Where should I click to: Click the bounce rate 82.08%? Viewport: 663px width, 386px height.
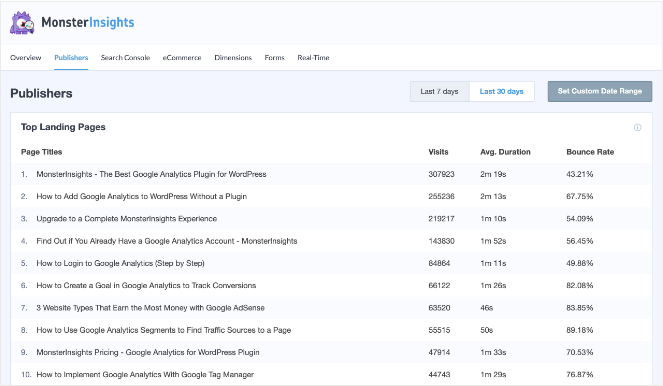pyautogui.click(x=580, y=286)
